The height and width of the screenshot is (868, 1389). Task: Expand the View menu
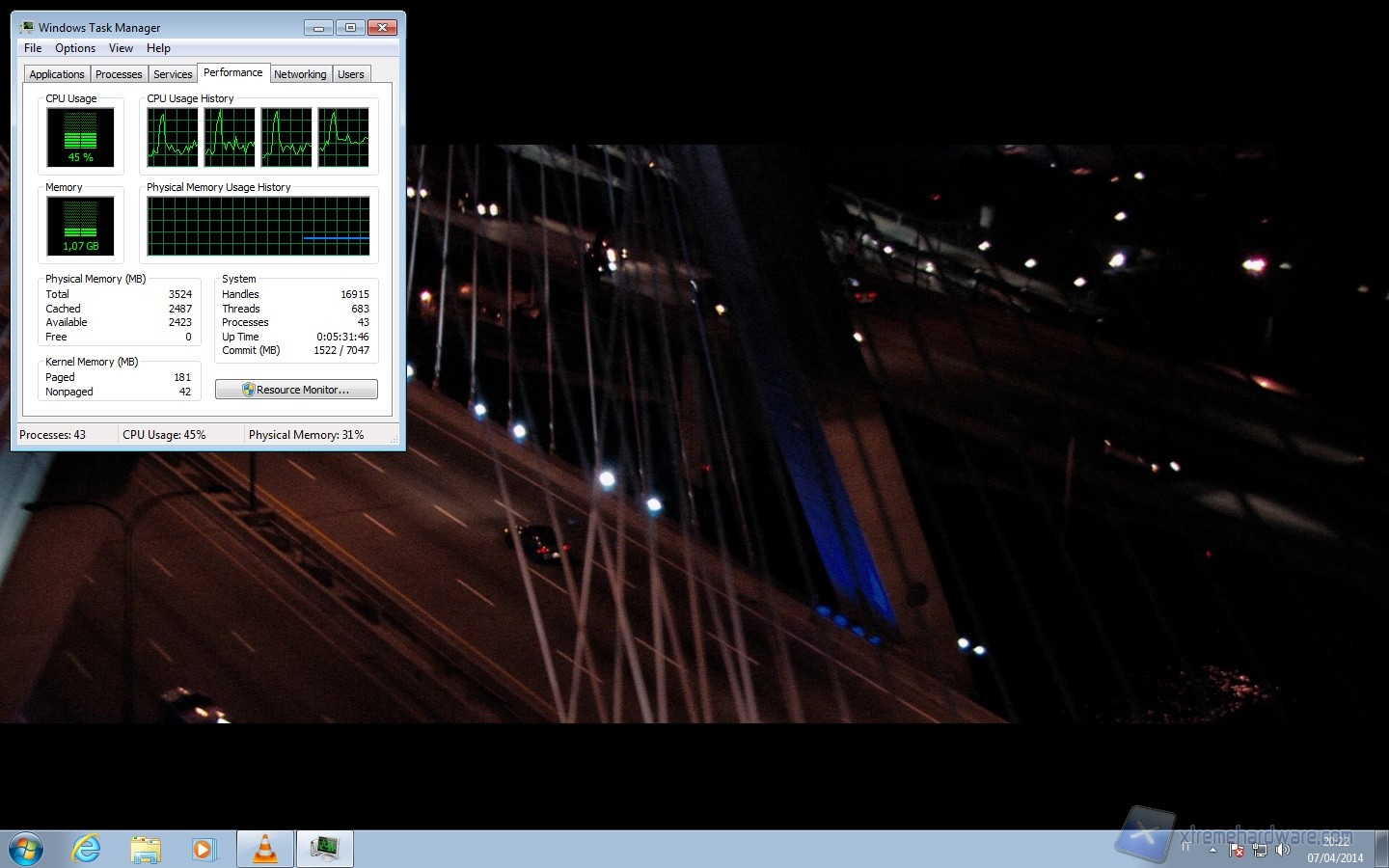(121, 48)
